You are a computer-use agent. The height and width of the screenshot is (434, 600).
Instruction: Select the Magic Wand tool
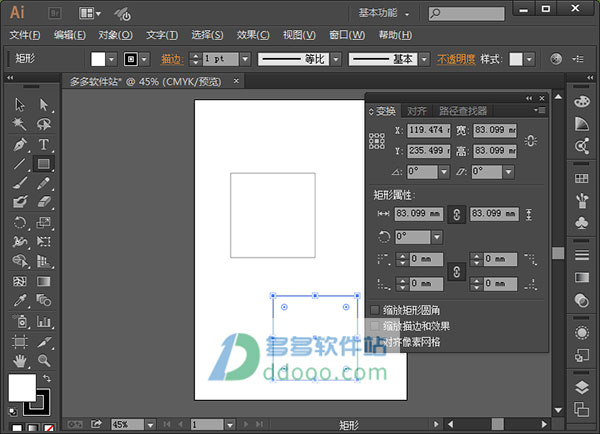coord(20,124)
